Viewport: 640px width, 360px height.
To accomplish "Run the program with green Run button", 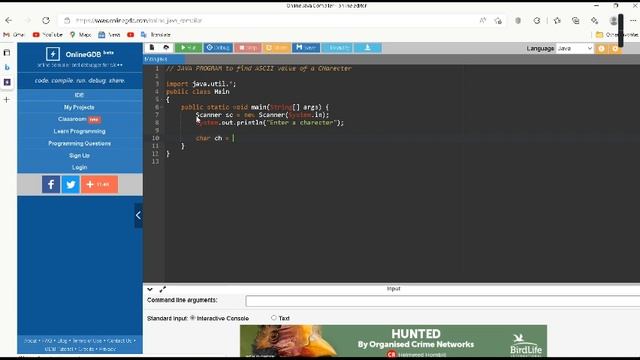I will tap(189, 48).
